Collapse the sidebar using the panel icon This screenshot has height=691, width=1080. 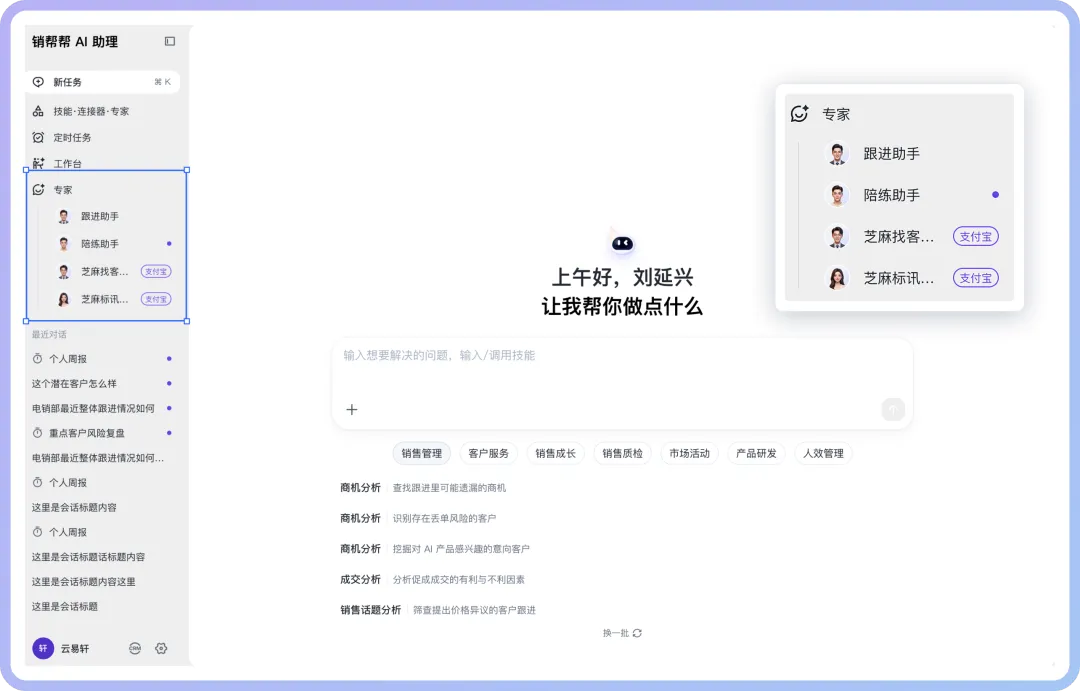(x=169, y=41)
